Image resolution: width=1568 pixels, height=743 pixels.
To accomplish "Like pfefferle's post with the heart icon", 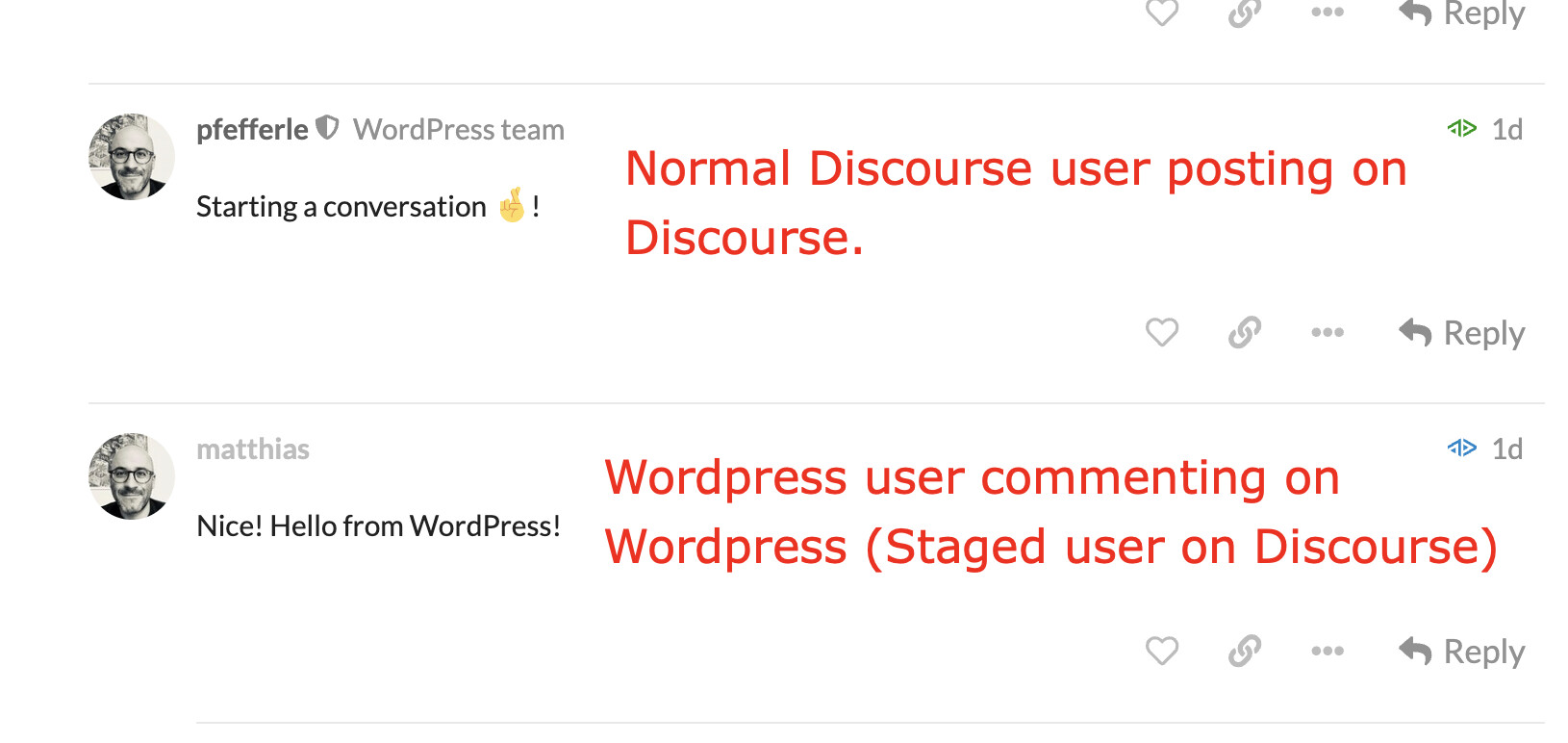I will 1162,332.
